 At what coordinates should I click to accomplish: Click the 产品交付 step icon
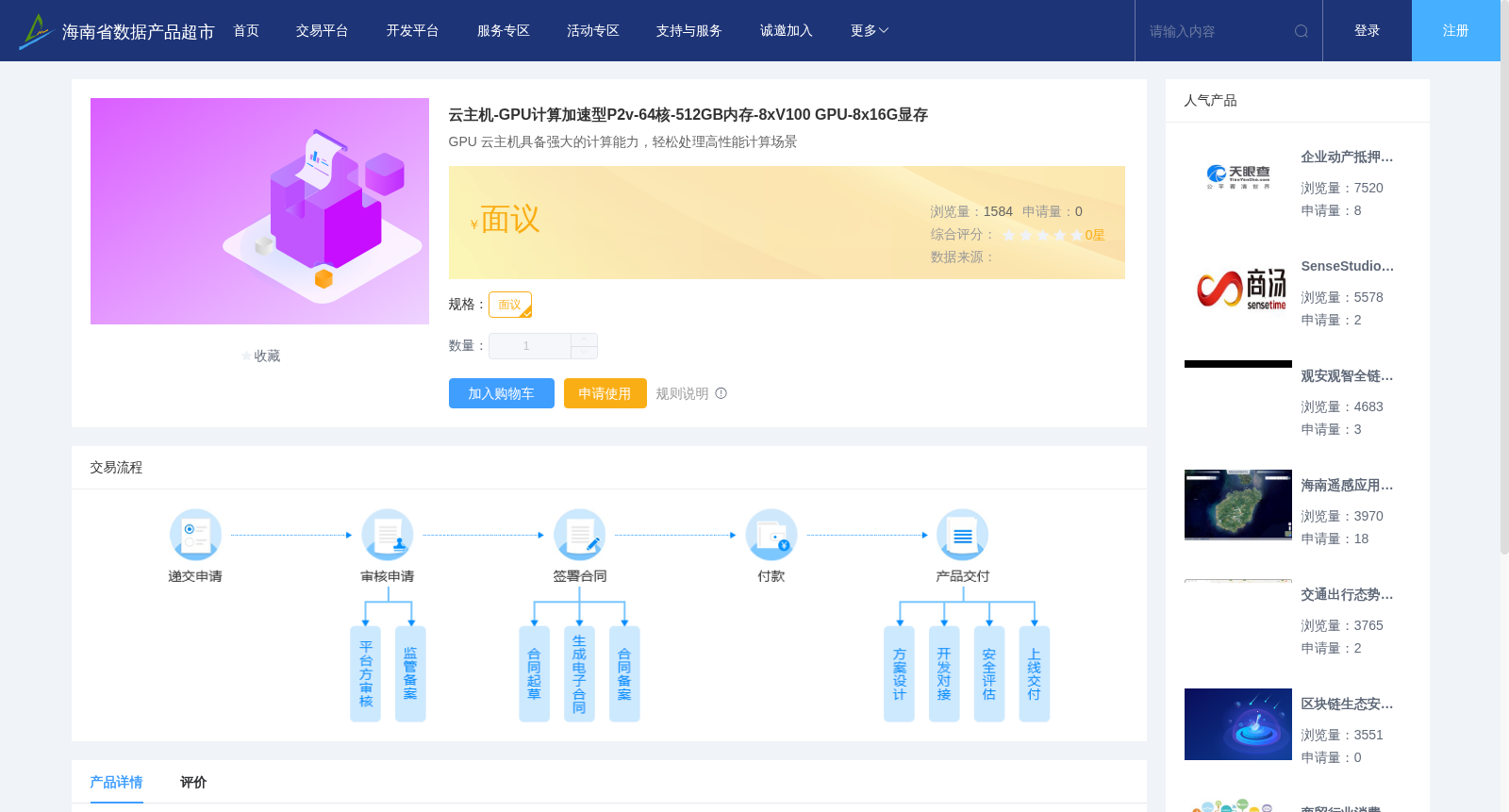coord(963,535)
